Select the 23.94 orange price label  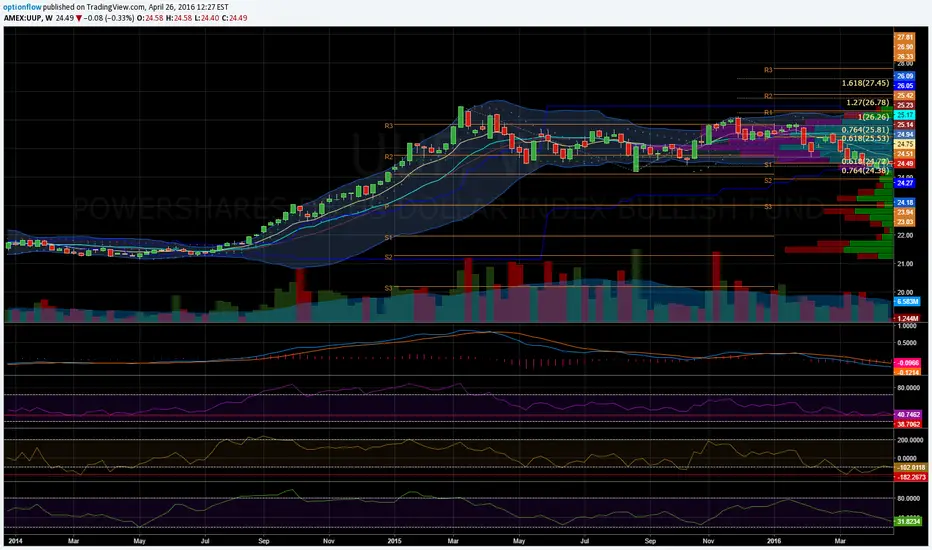(x=905, y=212)
